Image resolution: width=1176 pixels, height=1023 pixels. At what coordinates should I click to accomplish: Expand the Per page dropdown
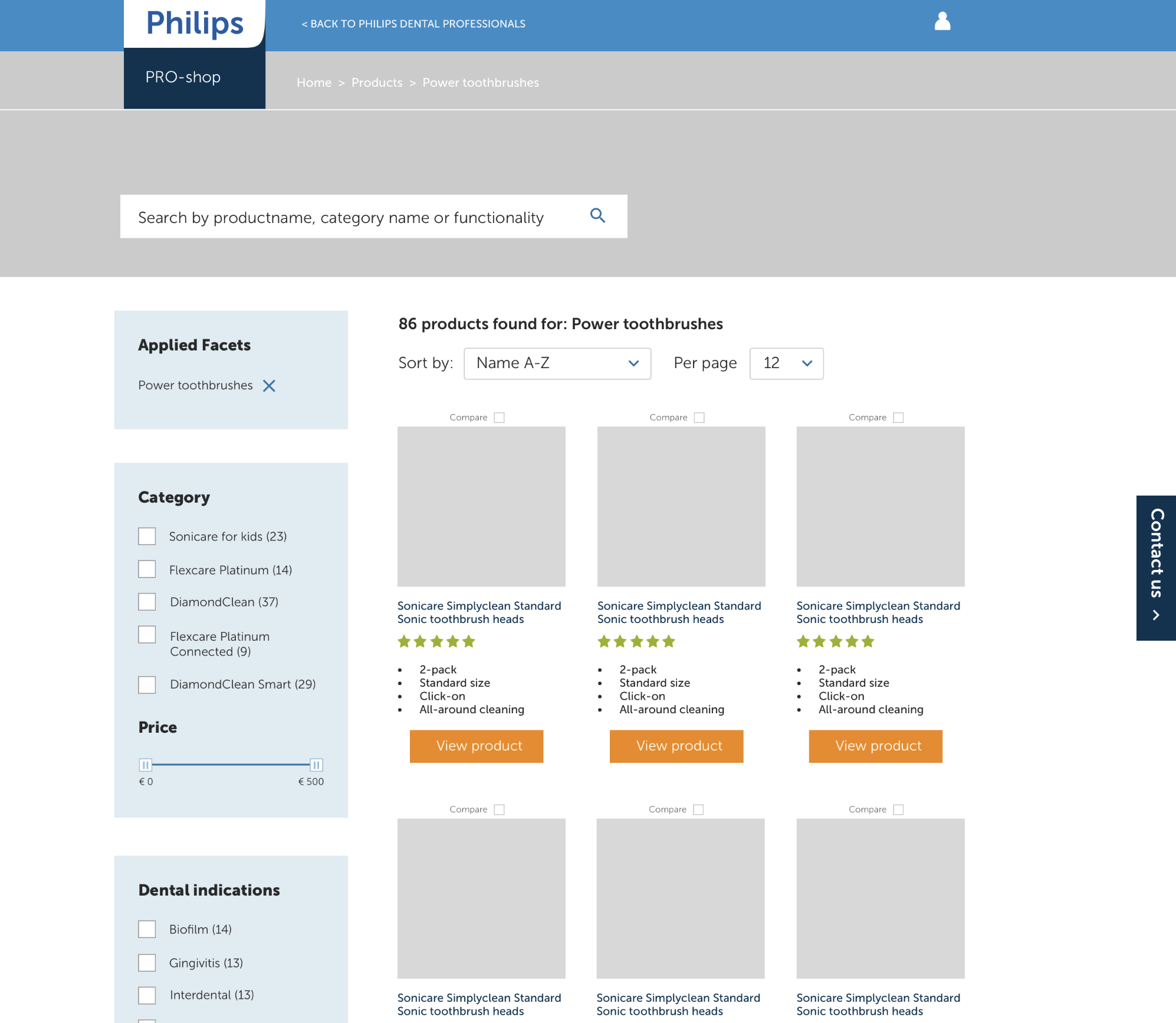tap(786, 363)
